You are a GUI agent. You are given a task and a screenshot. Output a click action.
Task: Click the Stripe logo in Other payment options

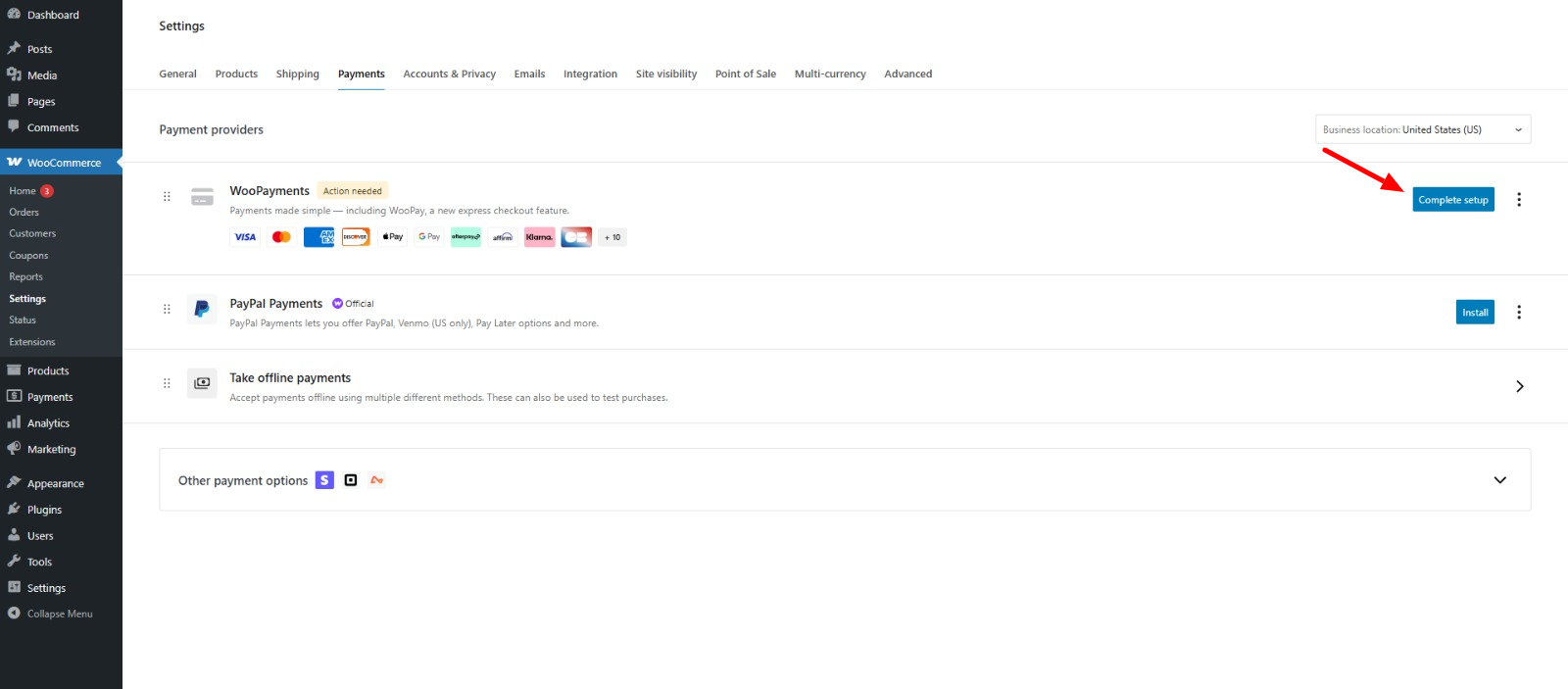[324, 480]
